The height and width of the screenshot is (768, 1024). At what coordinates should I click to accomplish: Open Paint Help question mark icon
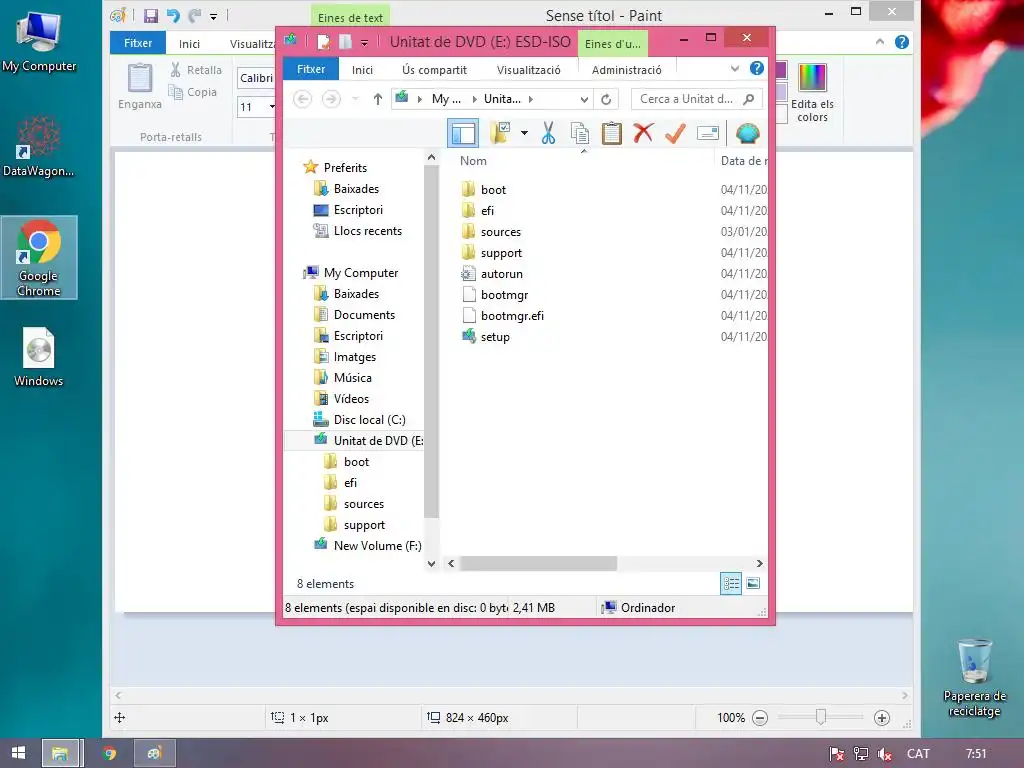[902, 42]
